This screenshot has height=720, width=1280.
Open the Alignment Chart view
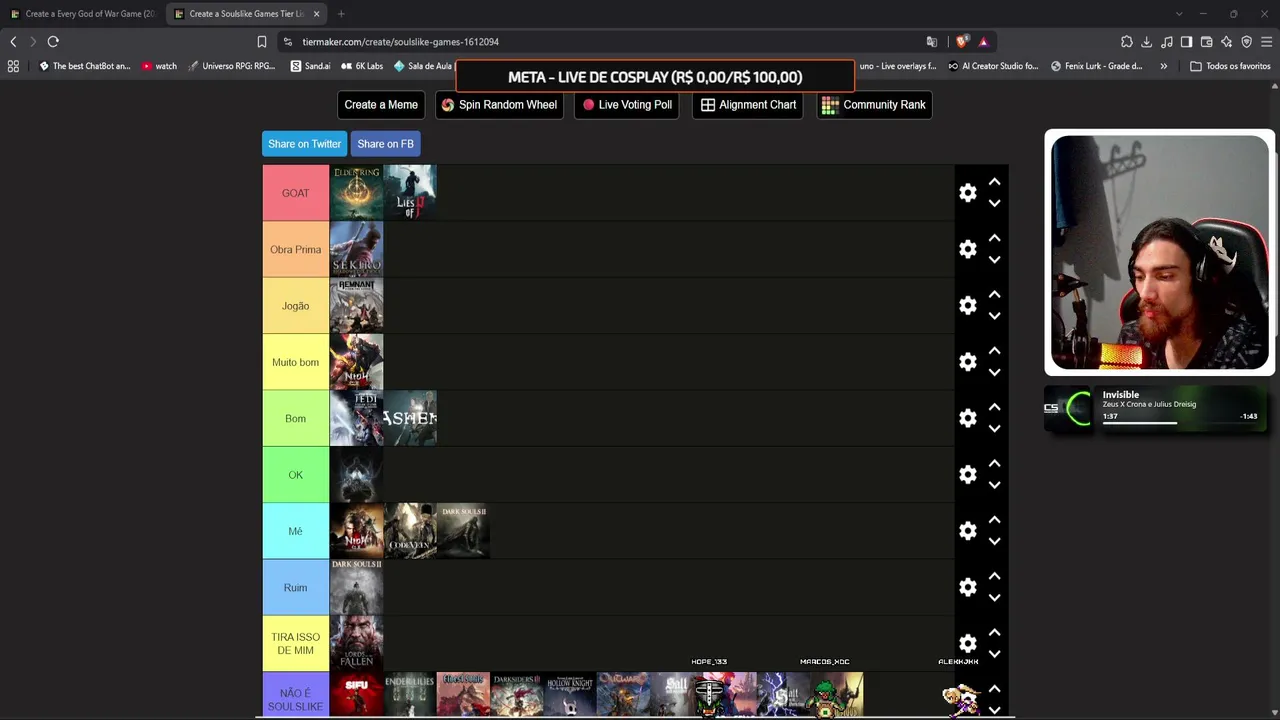[x=748, y=105]
